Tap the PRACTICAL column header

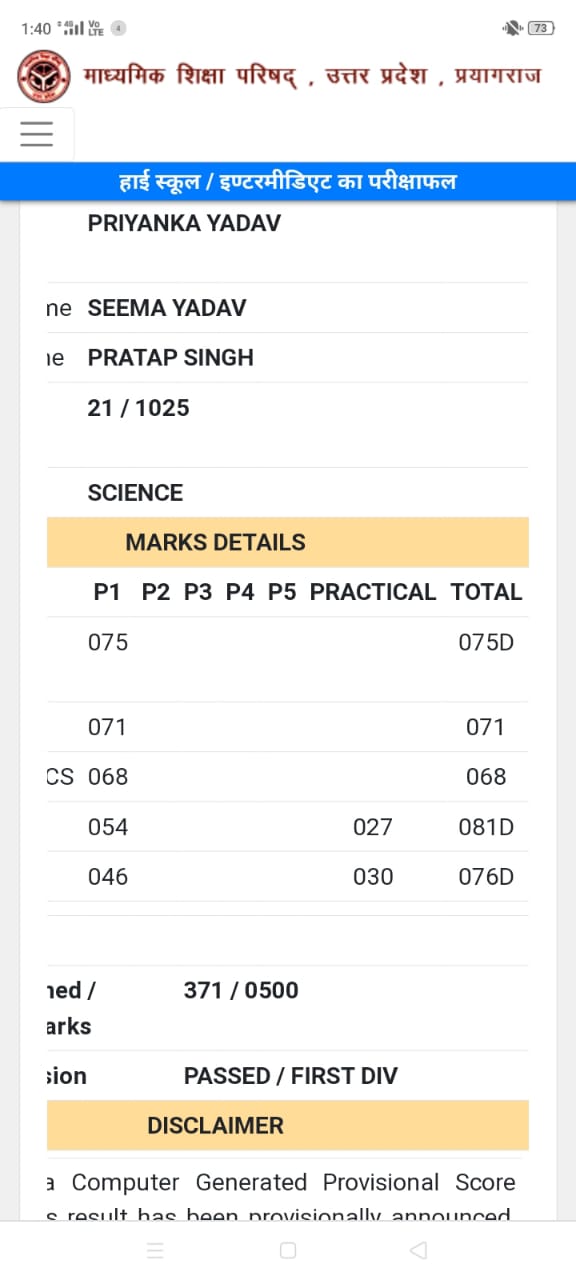pos(373,592)
